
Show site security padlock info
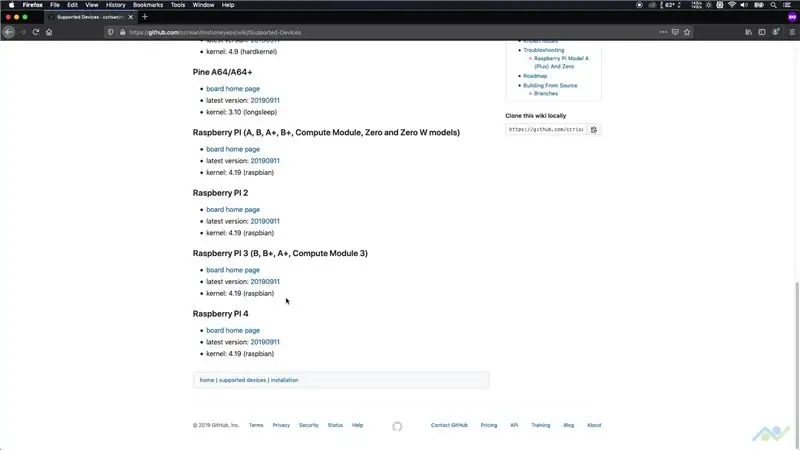122,32
